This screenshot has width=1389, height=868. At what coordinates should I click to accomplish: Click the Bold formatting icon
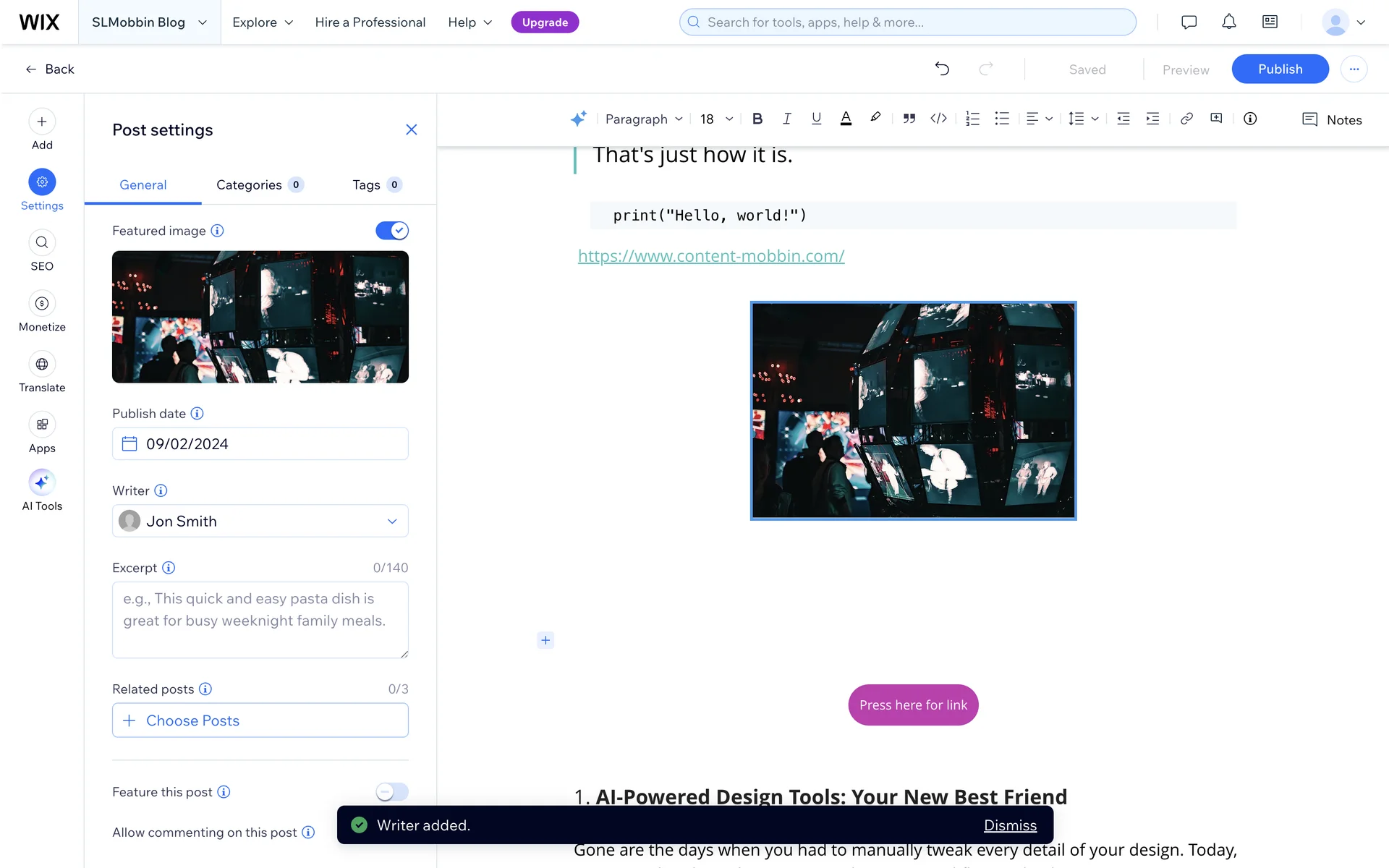757,119
